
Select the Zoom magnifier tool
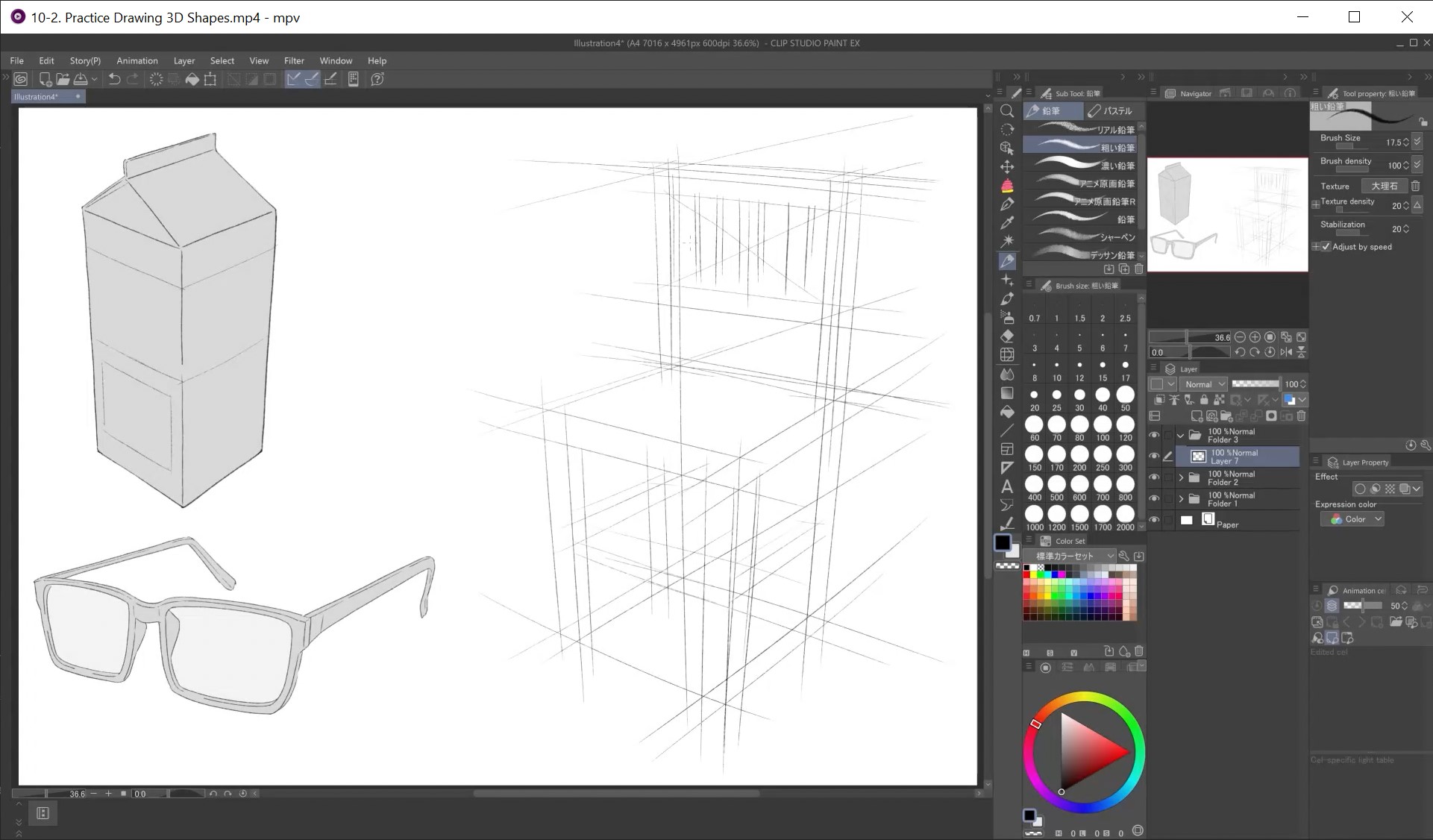click(1007, 111)
